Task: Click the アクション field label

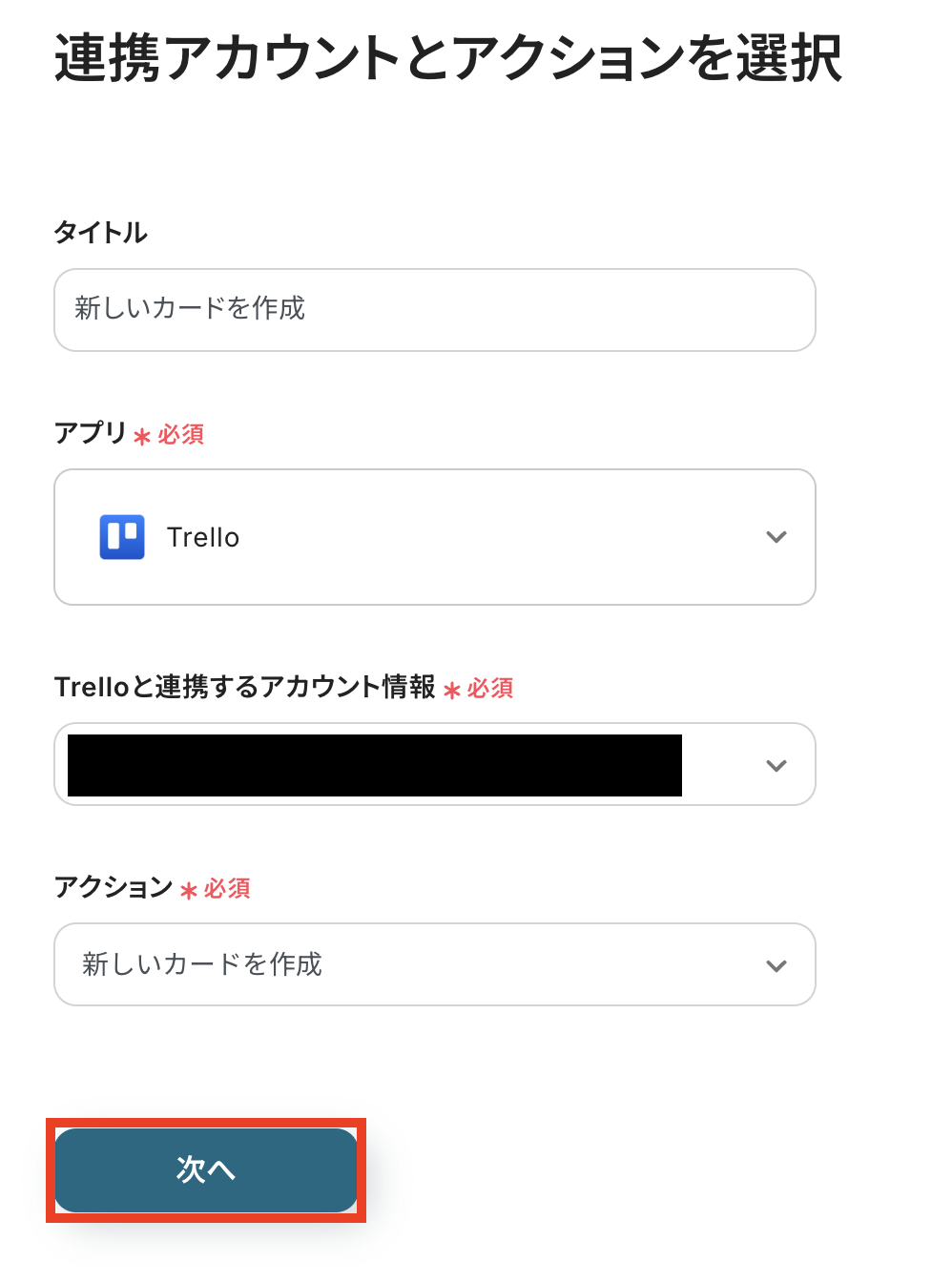Action: pyautogui.click(x=114, y=887)
